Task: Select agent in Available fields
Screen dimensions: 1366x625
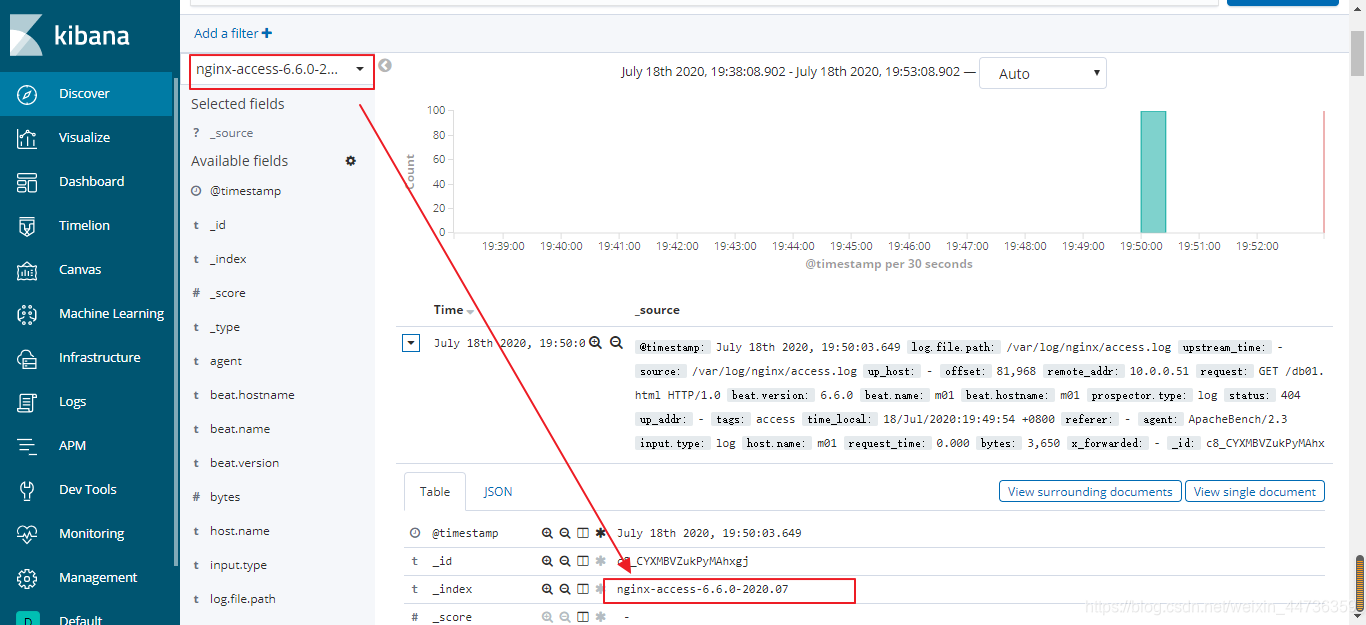Action: pos(226,361)
